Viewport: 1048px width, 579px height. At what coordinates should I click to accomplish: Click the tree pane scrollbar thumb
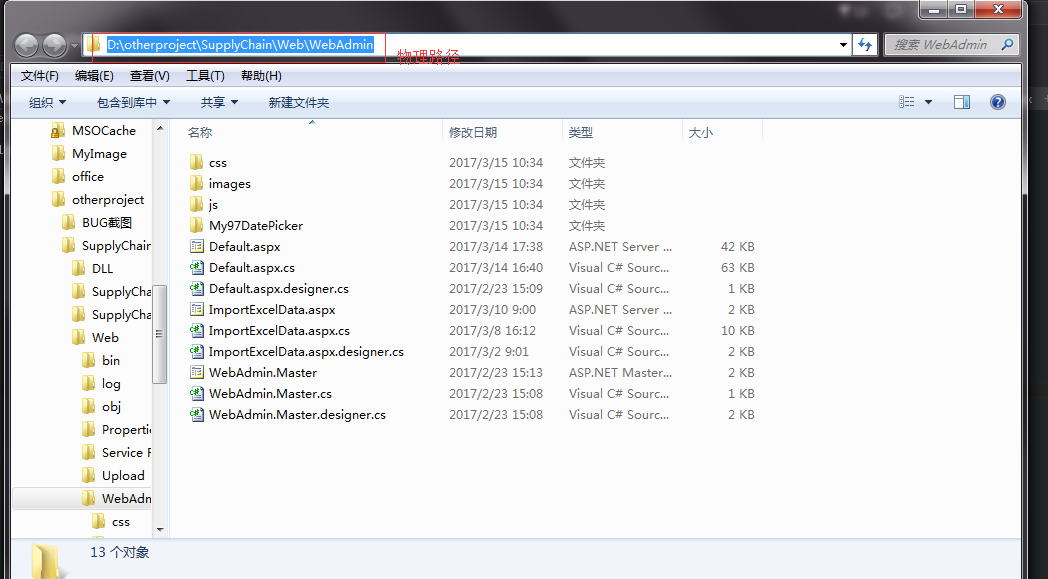160,334
